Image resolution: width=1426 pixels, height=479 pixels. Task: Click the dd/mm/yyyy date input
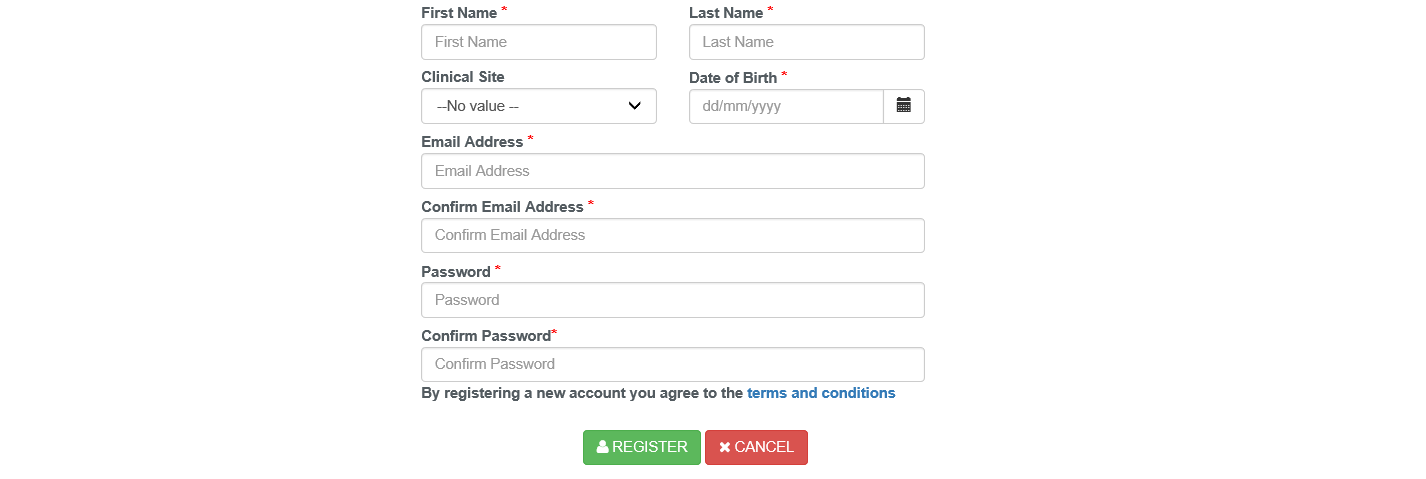[786, 106]
